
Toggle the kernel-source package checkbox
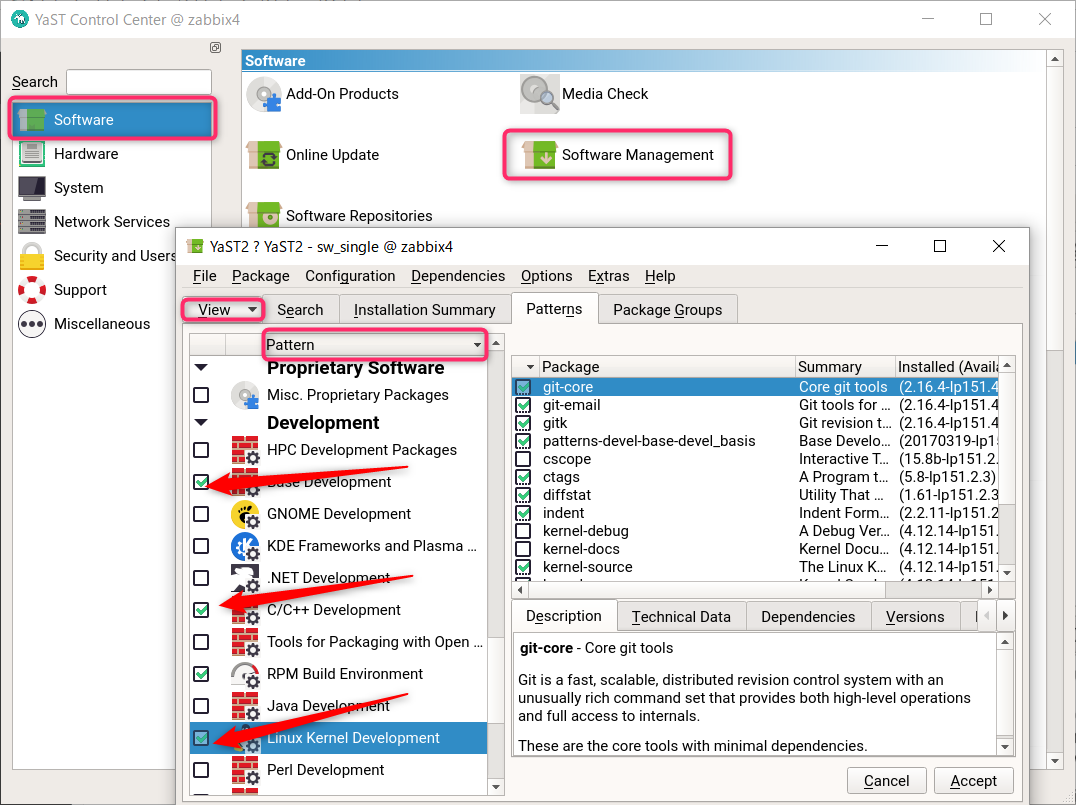(x=524, y=567)
